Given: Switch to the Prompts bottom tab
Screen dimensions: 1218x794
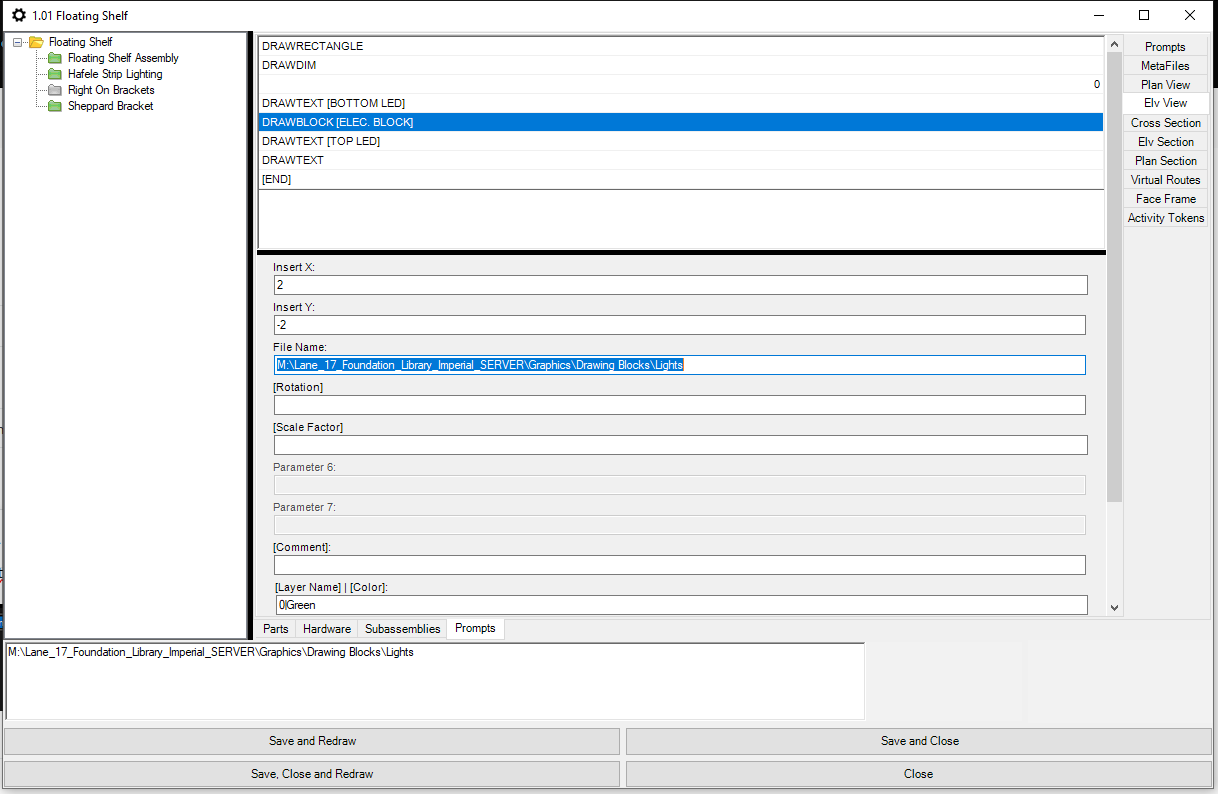Looking at the screenshot, I should tap(475, 628).
